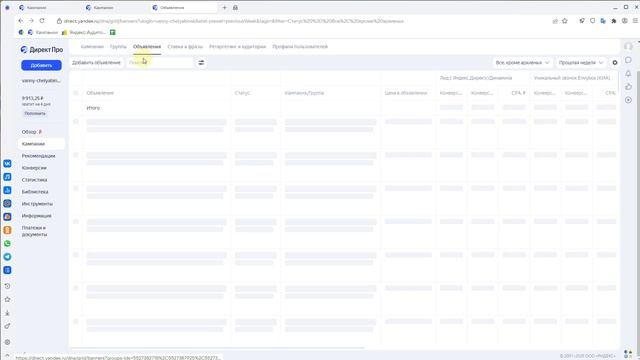This screenshot has width=640, height=360.
Task: Open green spreadsheet bookmark icon
Action: [113, 32]
